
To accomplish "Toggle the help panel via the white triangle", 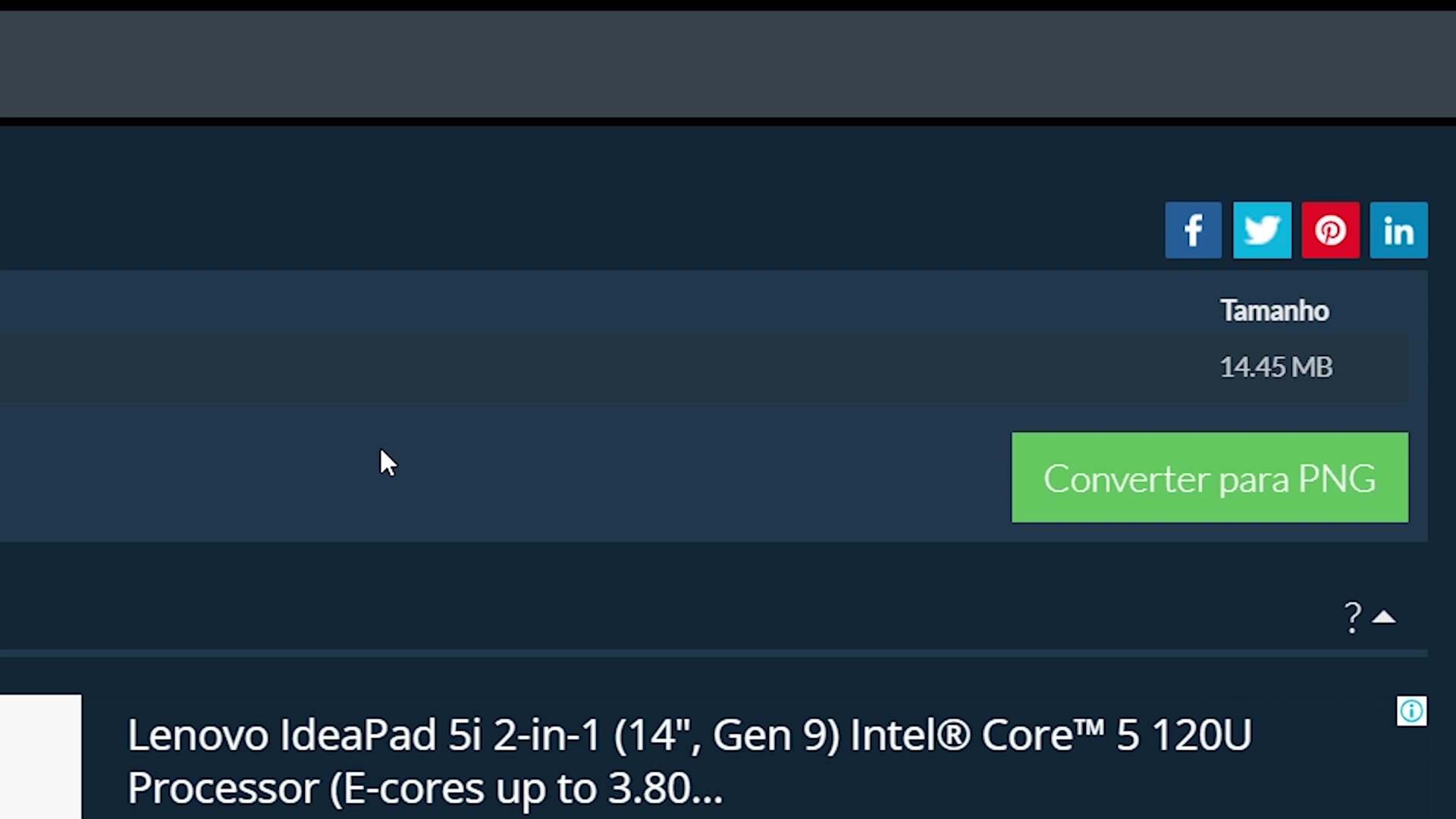I will (1384, 617).
